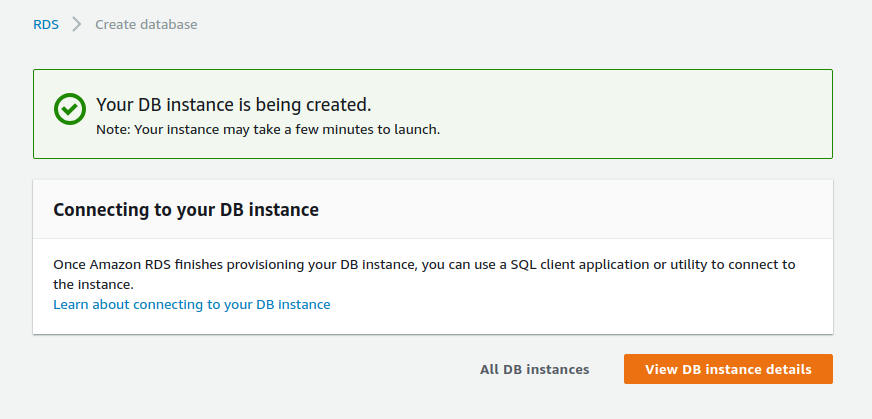Click the 'Your DB instance is being created' heading

(234, 105)
